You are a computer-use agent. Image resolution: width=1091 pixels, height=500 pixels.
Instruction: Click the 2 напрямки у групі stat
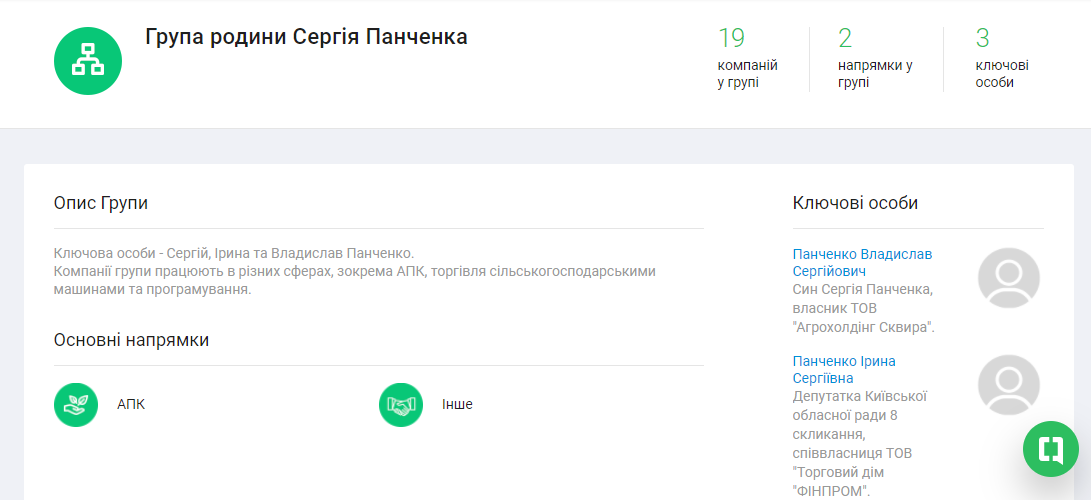point(874,59)
